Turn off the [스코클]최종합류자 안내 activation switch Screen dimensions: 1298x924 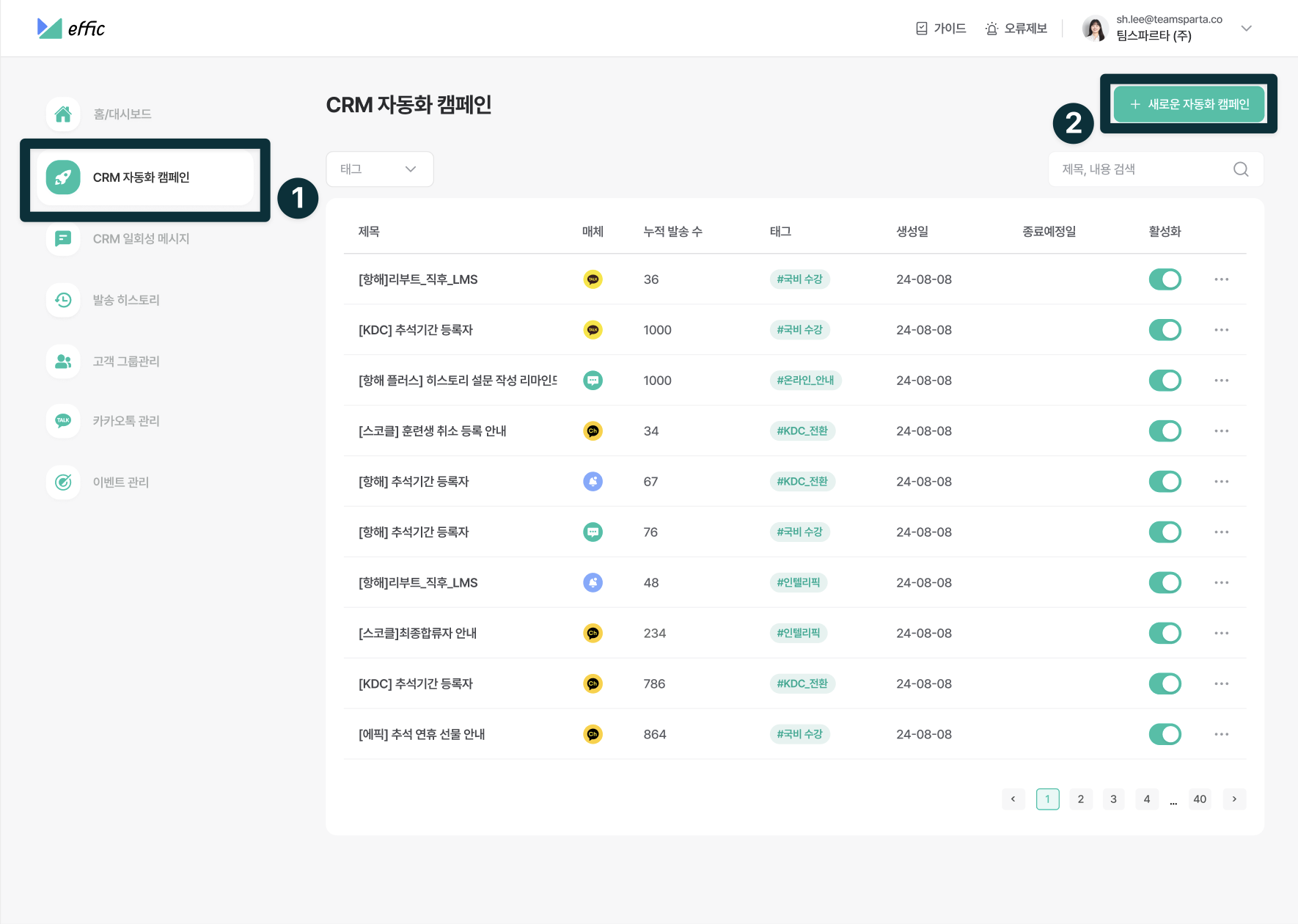pos(1165,634)
